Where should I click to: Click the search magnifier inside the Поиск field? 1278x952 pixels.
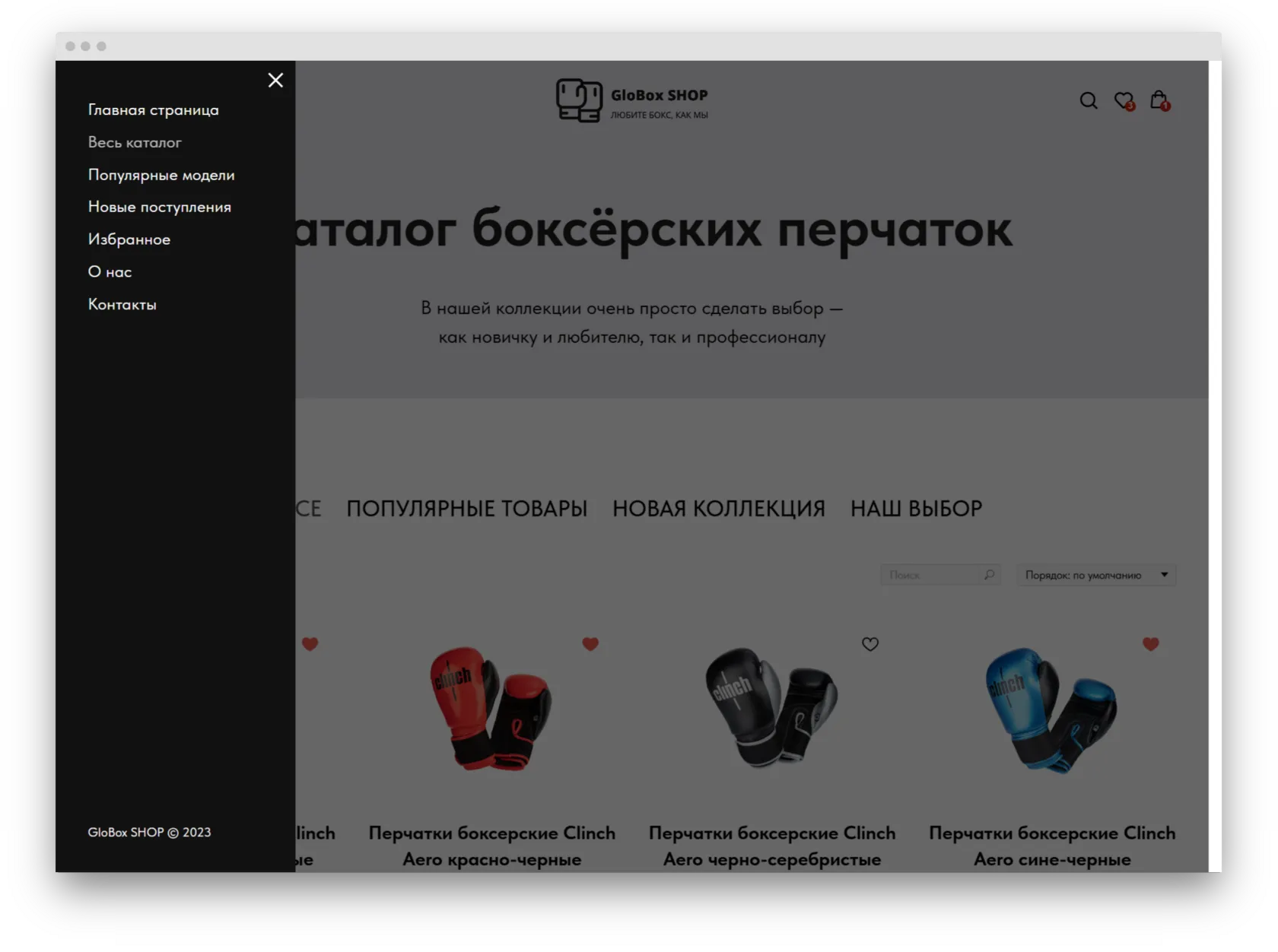990,575
